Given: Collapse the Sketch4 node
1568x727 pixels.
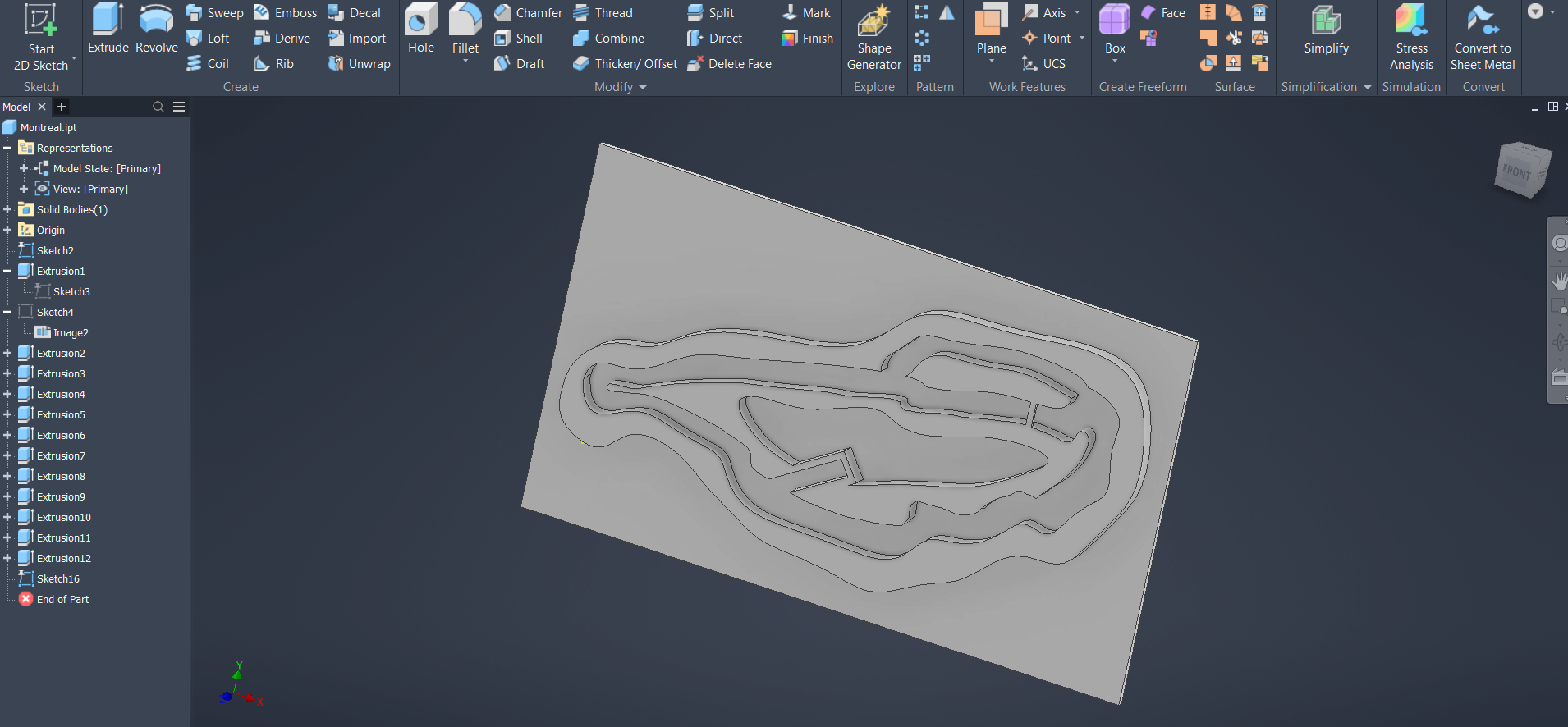Looking at the screenshot, I should point(7,313).
